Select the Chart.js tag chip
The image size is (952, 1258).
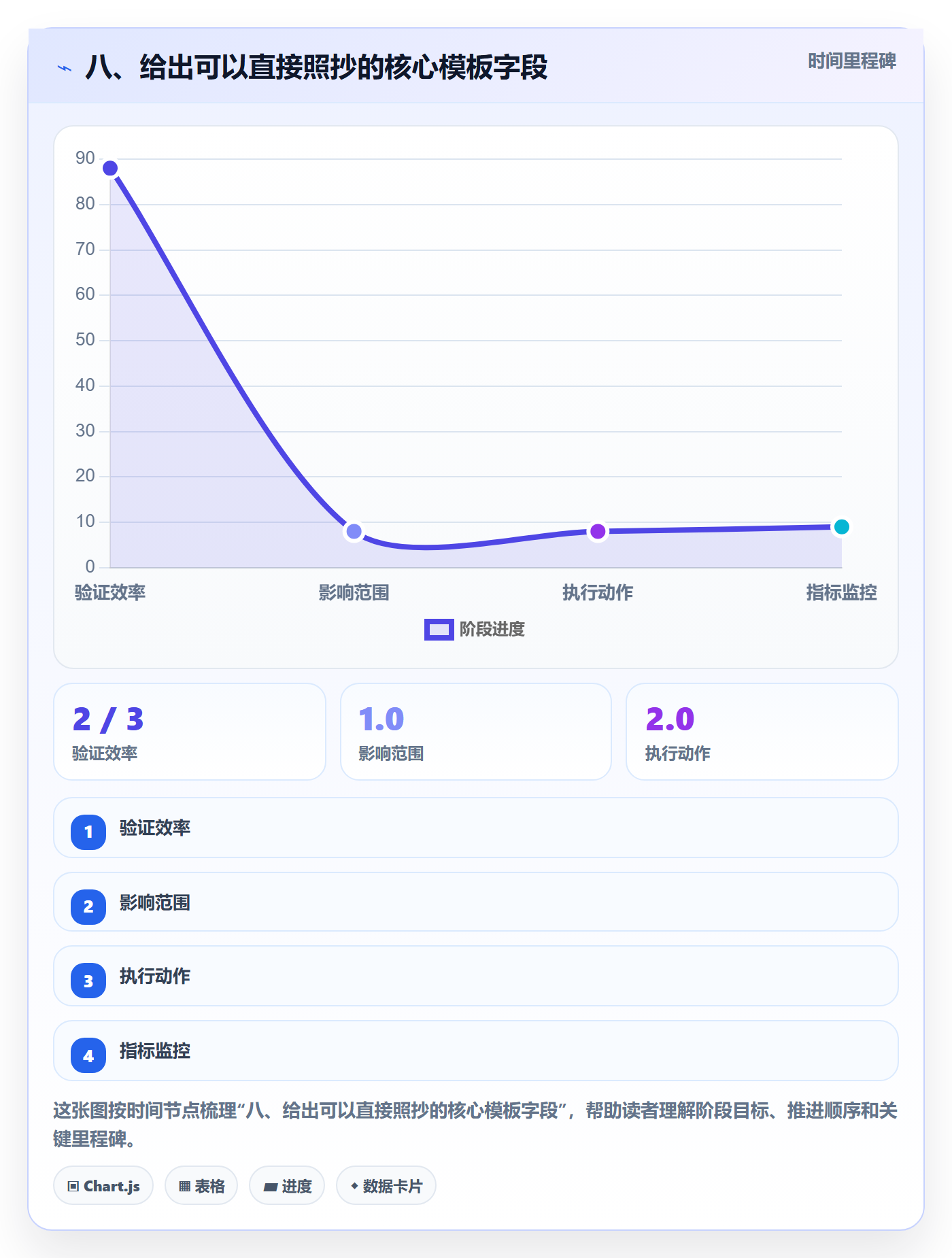click(103, 1186)
